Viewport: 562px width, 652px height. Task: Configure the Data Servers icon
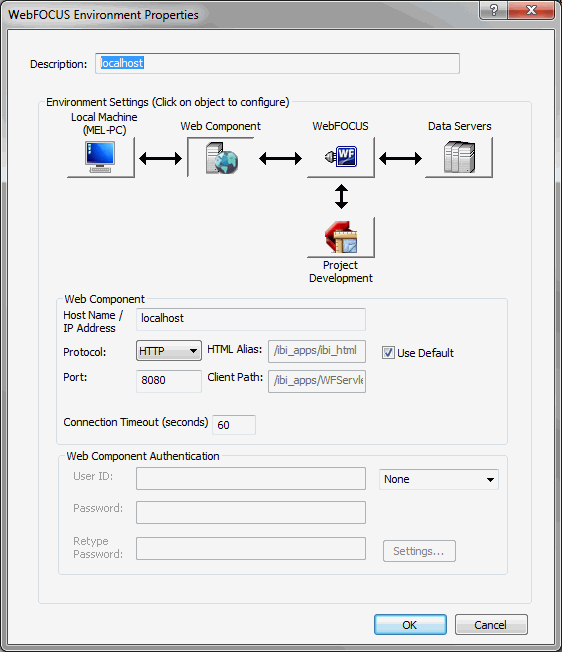click(459, 158)
